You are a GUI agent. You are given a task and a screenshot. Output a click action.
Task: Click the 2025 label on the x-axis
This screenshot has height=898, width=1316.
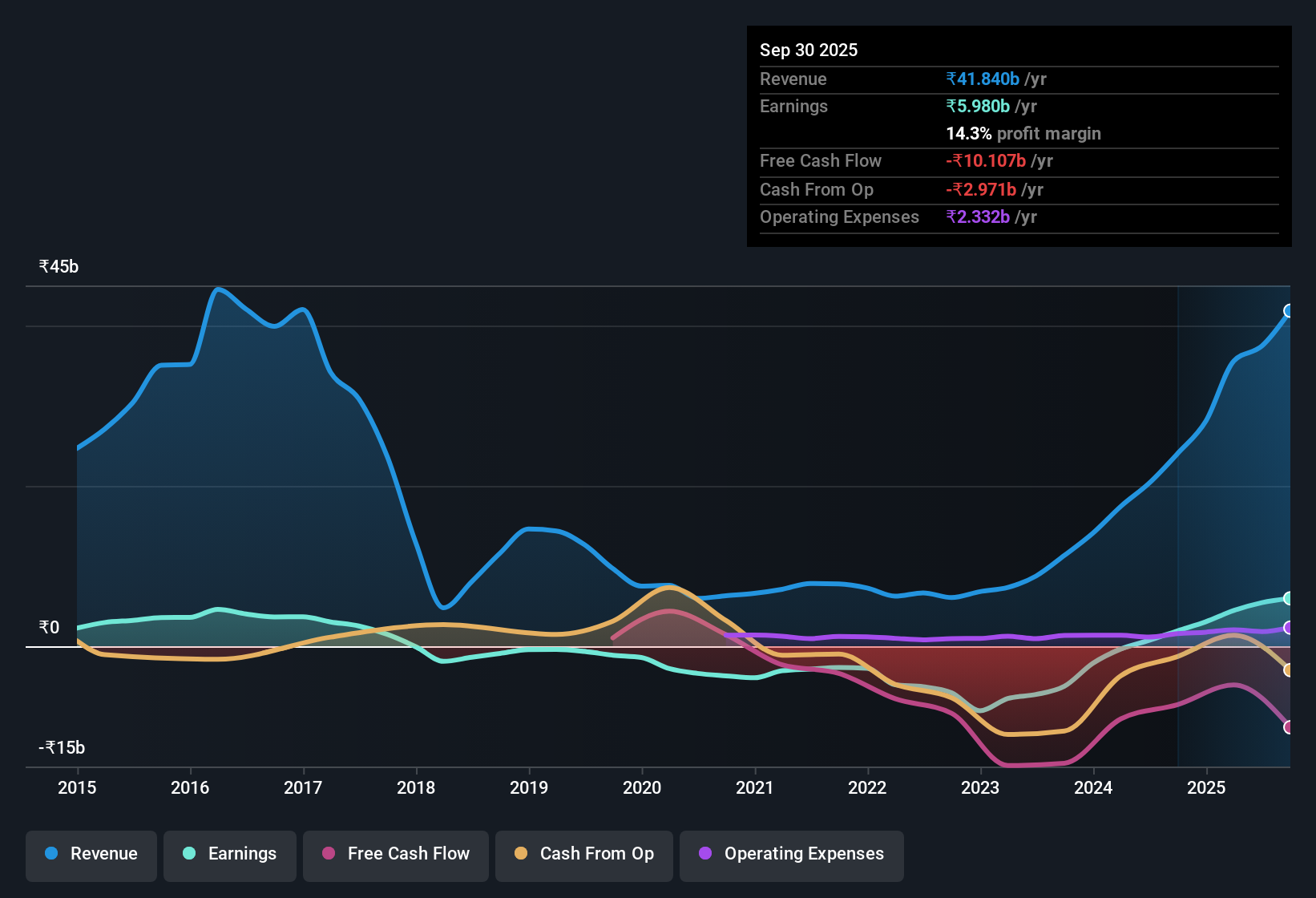point(1208,788)
